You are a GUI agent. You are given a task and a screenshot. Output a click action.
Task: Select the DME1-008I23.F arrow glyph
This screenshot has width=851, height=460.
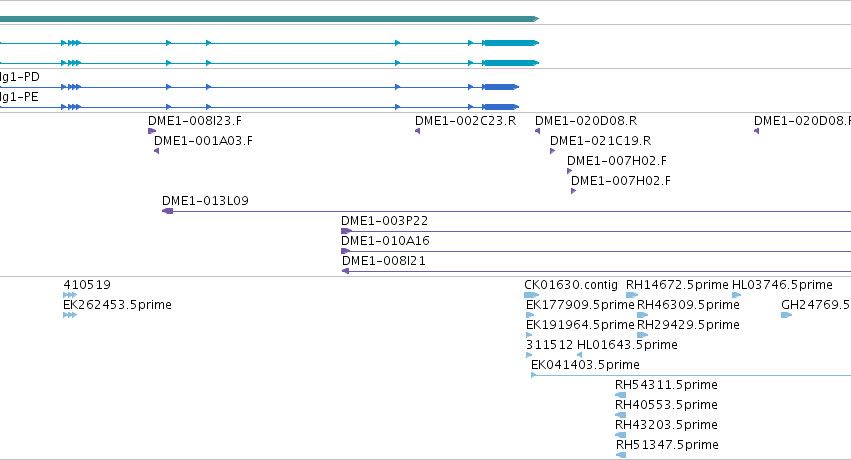152,131
